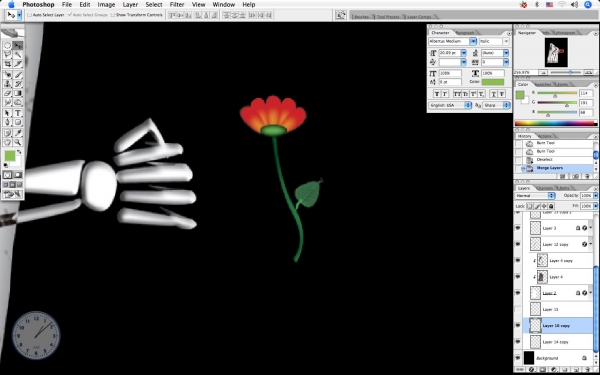Hide the Layer 3 layer

coord(518,228)
